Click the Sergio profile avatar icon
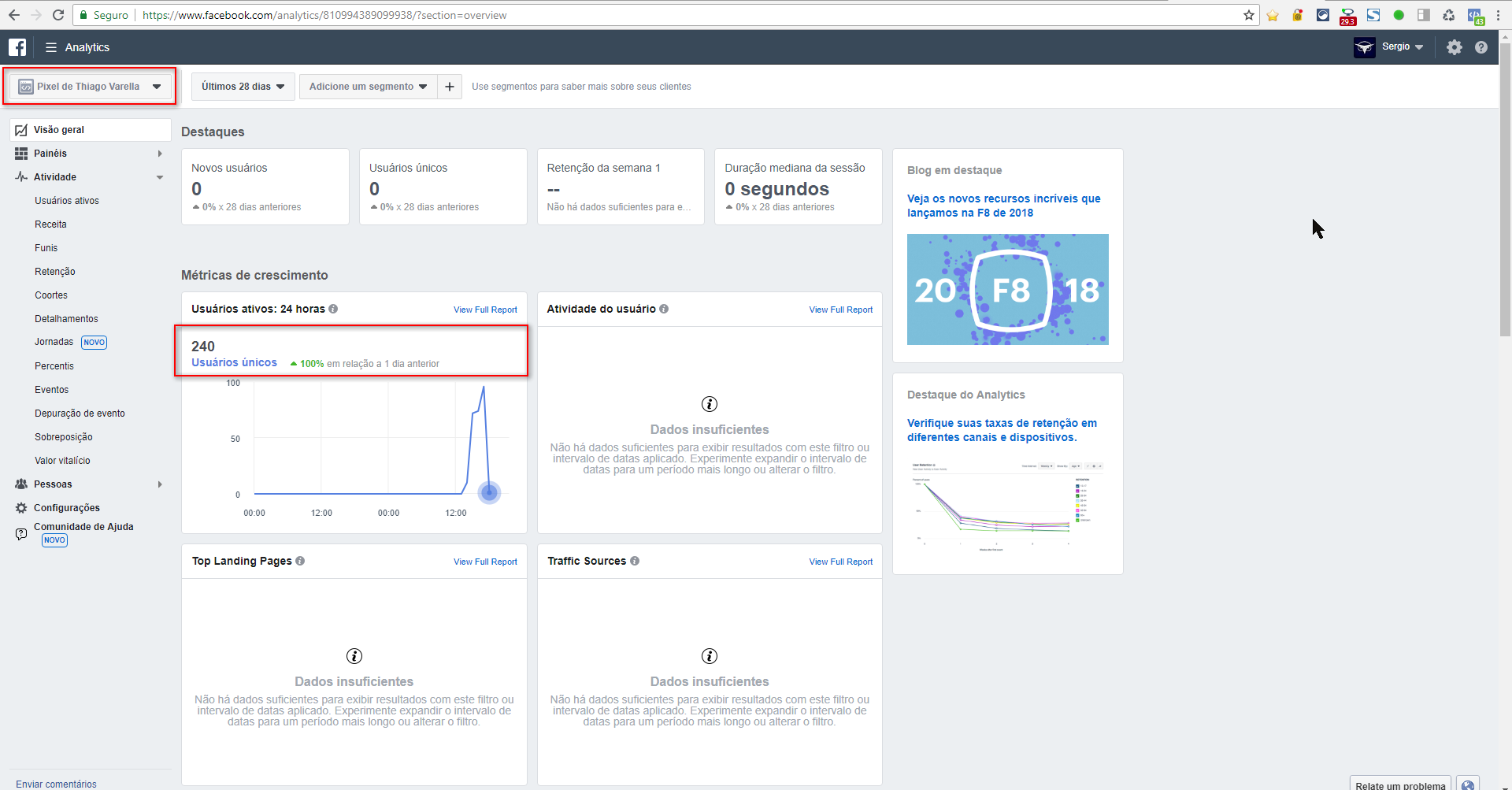 1365,47
